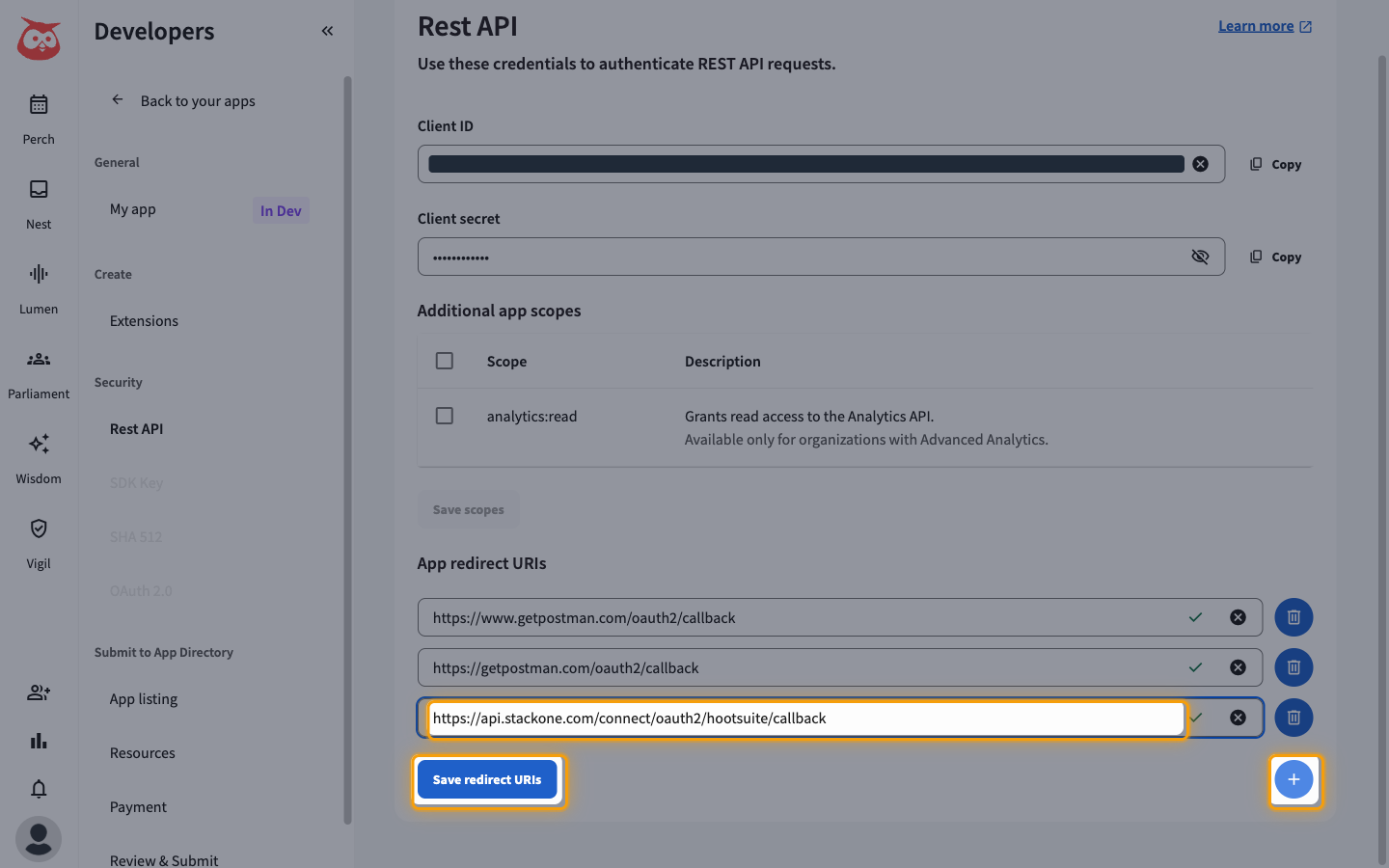
Task: Open the Nest inbox icon
Action: click(39, 189)
